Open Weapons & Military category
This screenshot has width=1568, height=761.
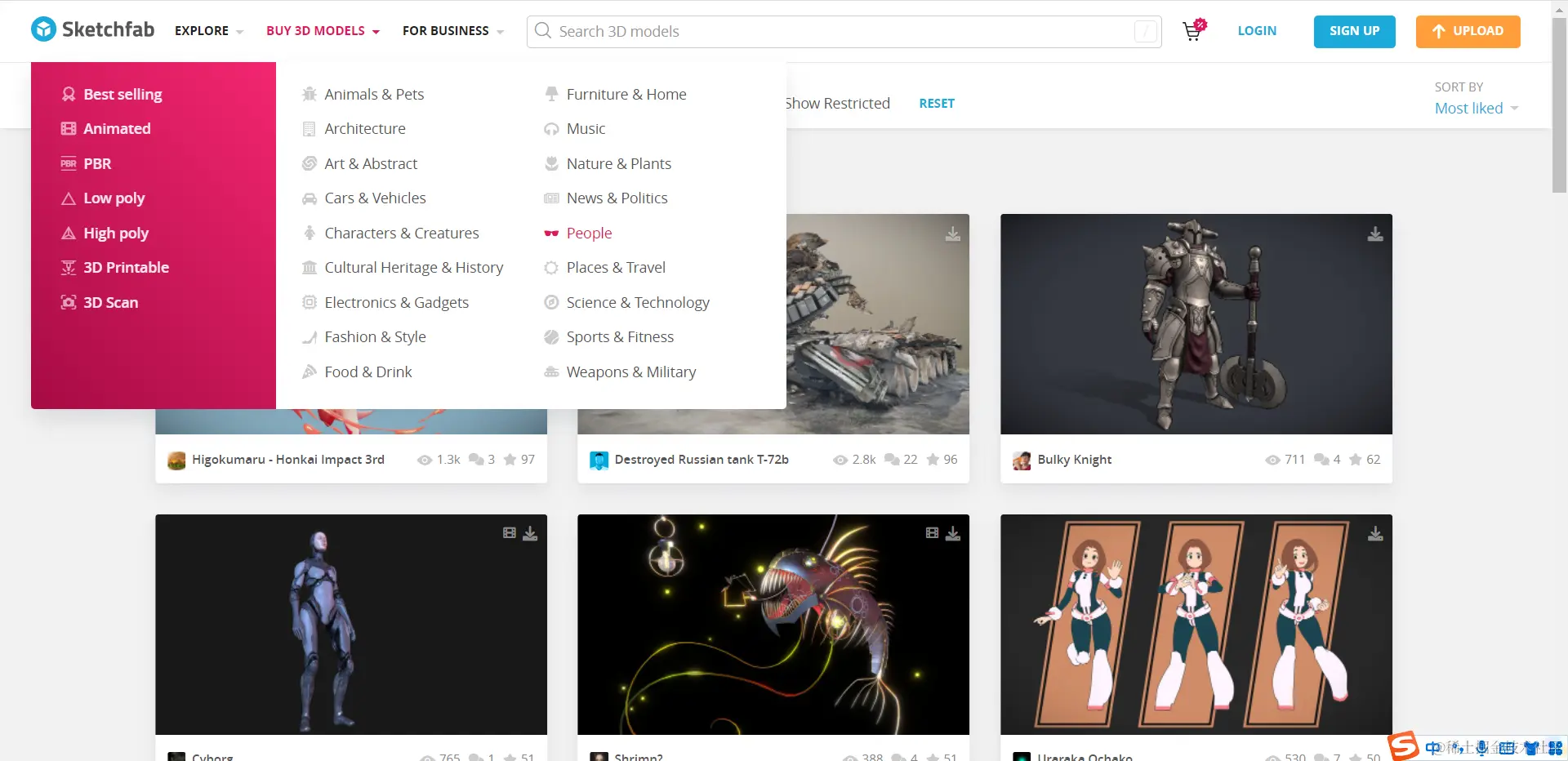[x=631, y=372]
